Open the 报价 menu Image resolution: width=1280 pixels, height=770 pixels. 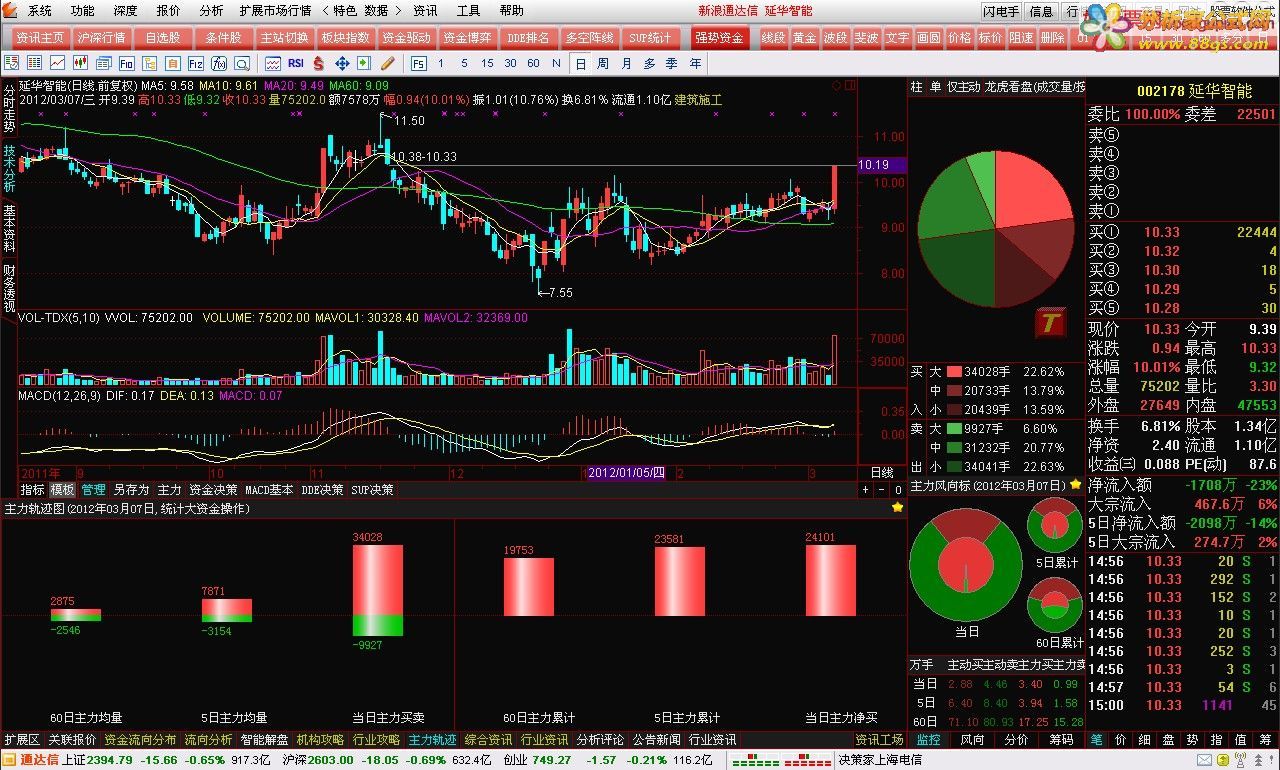tap(169, 11)
